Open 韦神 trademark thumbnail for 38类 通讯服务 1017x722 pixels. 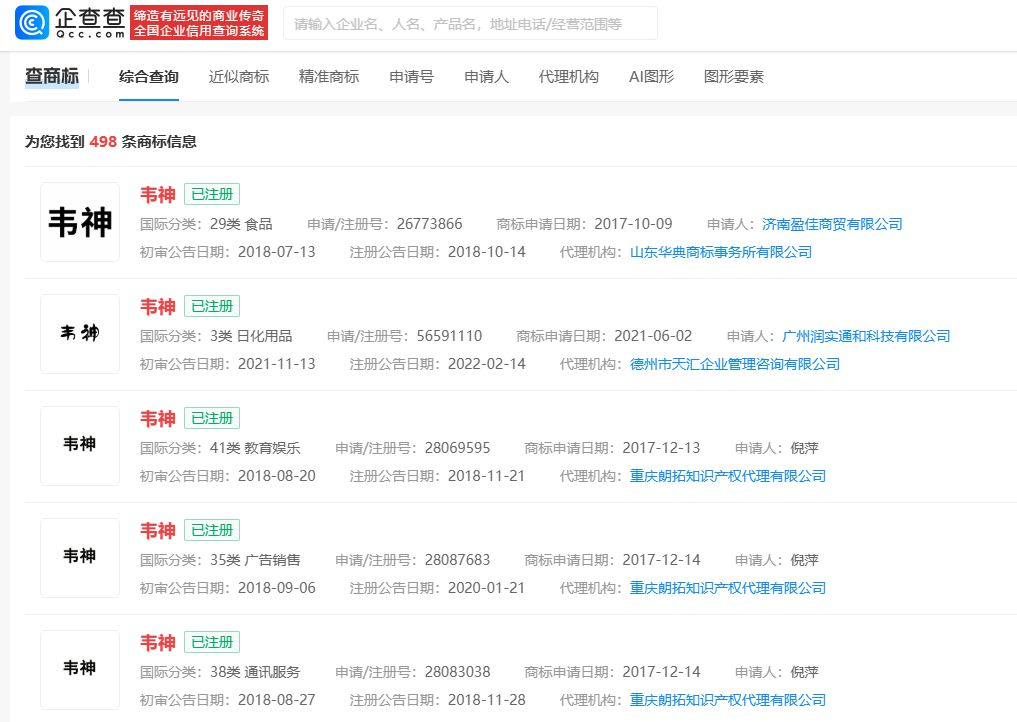click(x=80, y=669)
